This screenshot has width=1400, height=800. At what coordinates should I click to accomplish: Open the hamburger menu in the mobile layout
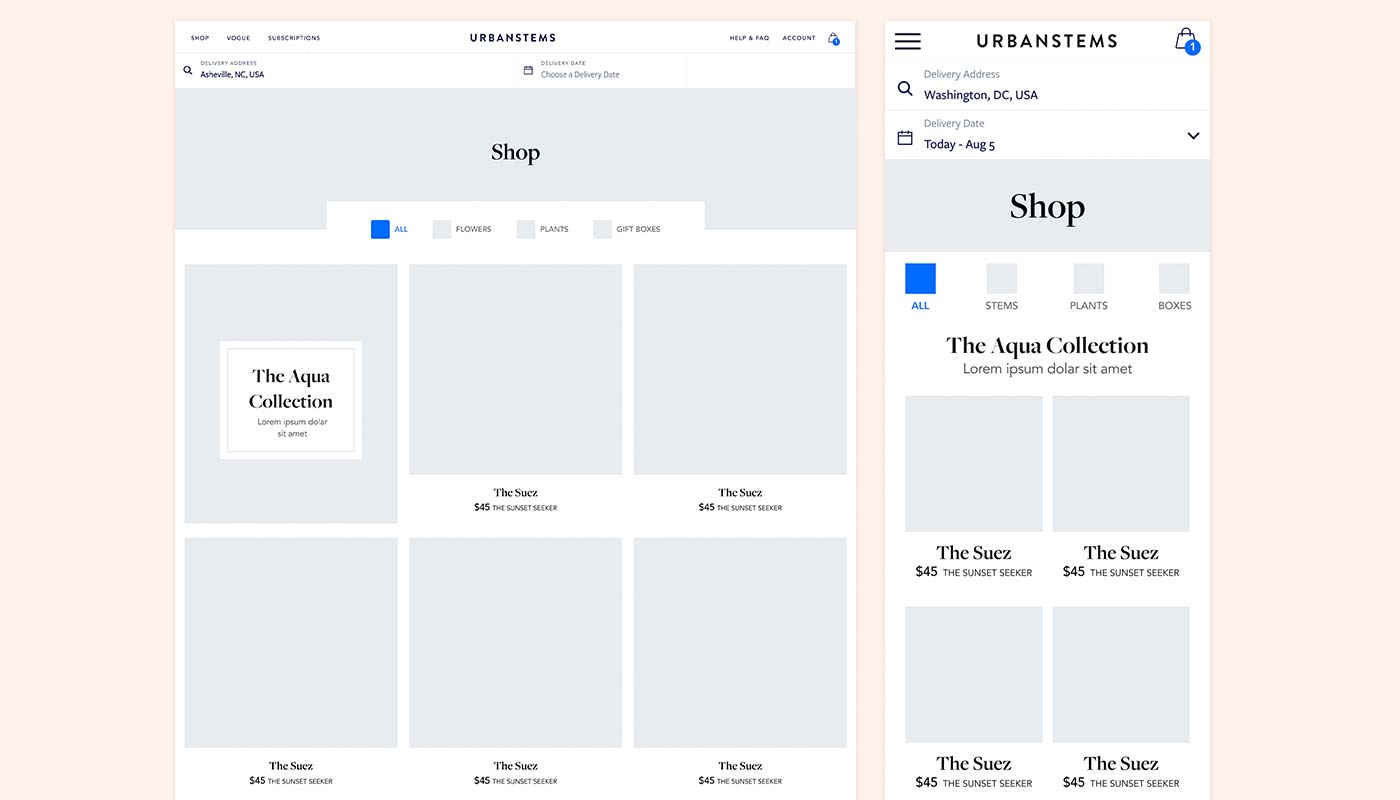pyautogui.click(x=908, y=41)
